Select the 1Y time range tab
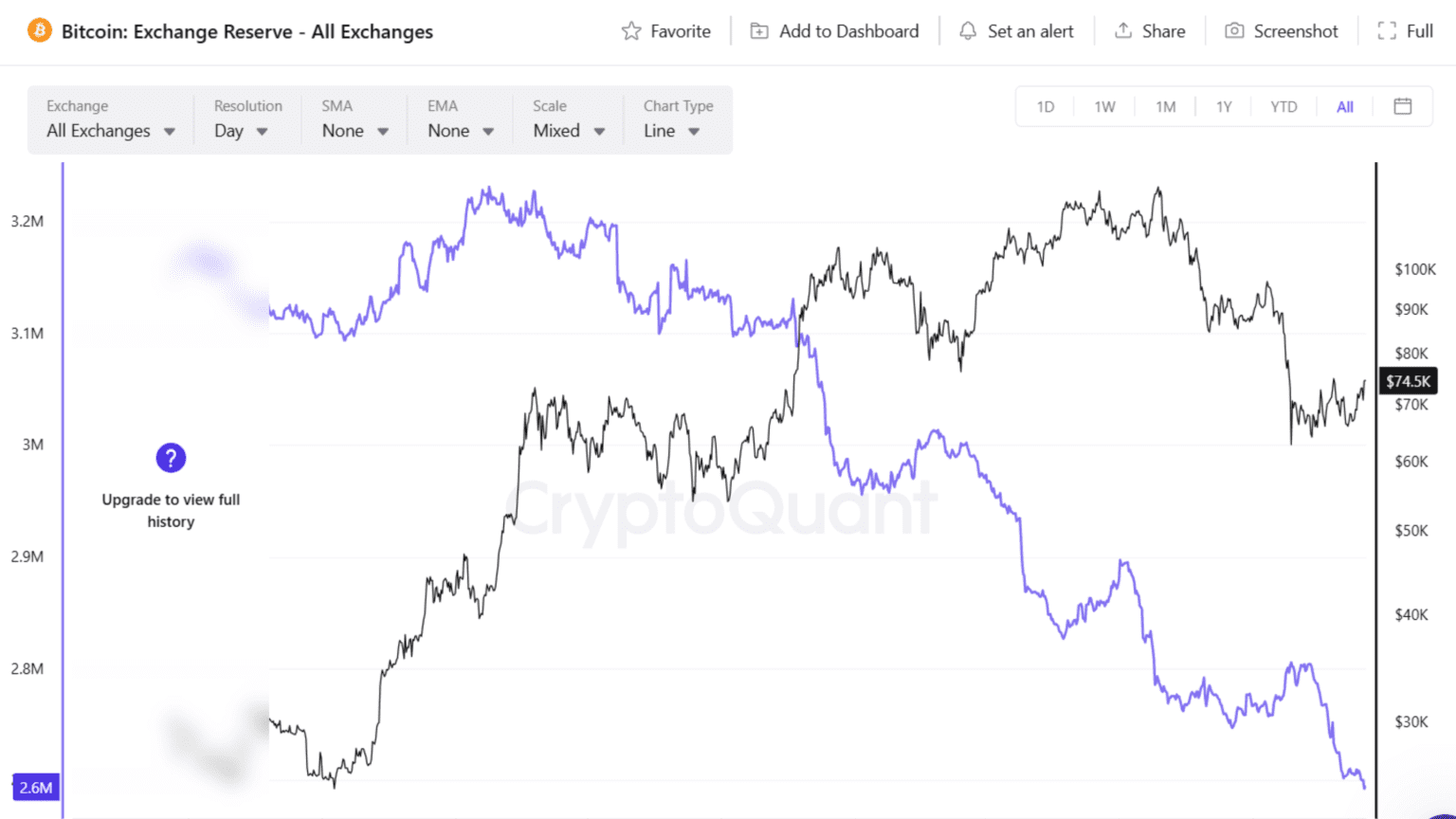This screenshot has width=1456, height=819. pyautogui.click(x=1223, y=106)
